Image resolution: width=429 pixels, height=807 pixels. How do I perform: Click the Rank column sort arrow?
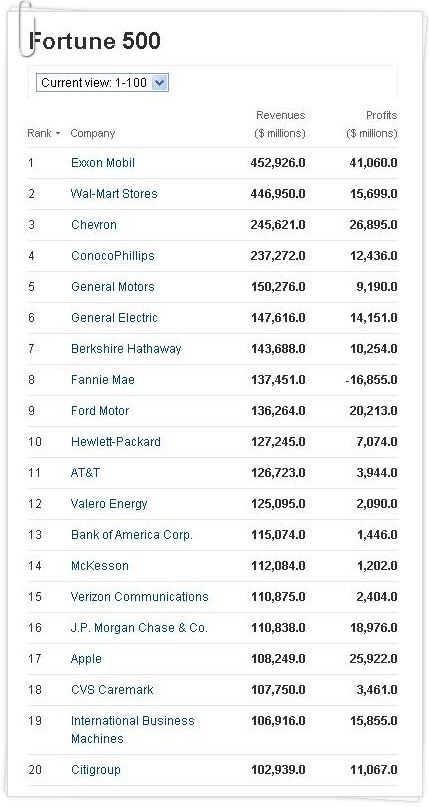click(58, 134)
